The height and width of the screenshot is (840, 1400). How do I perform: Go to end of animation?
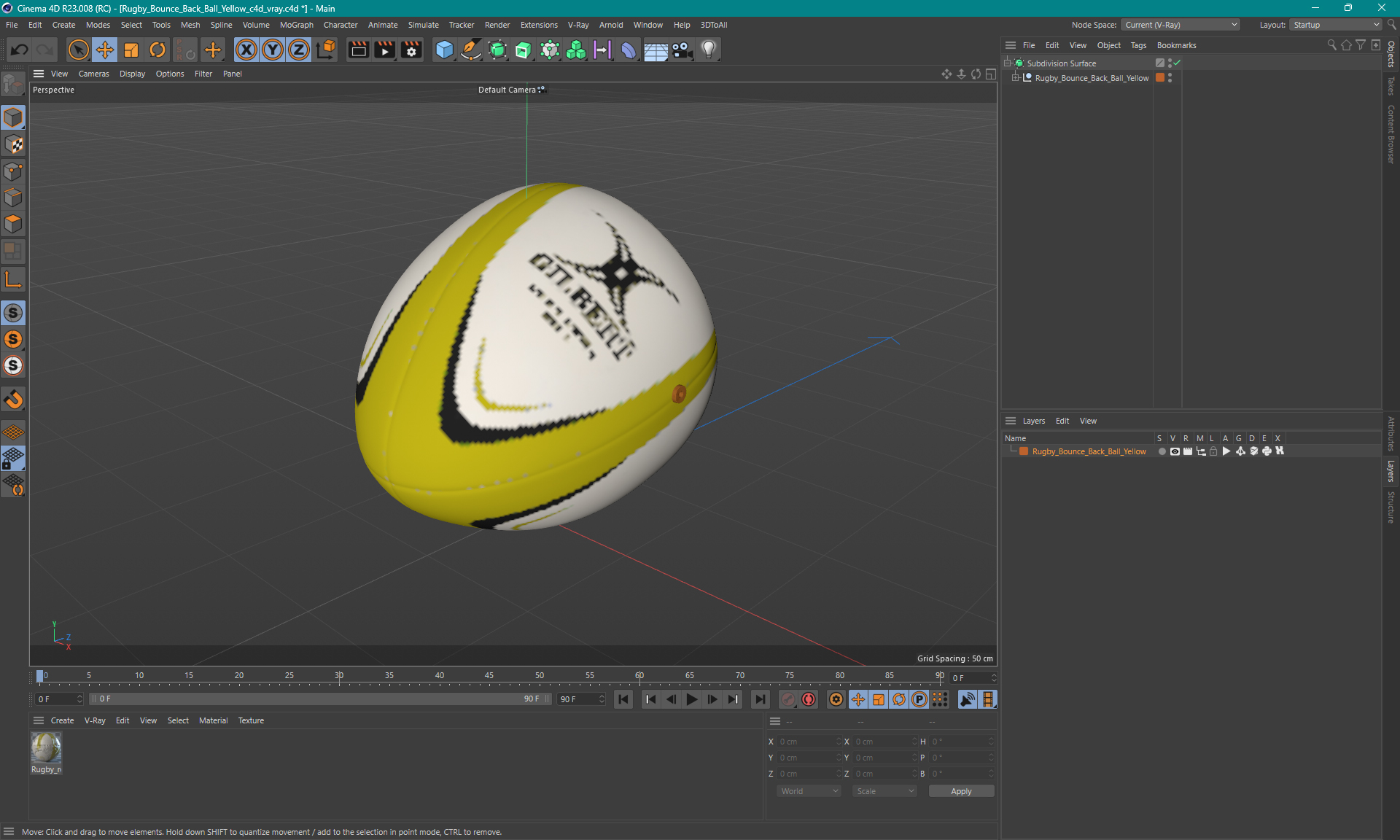760,699
